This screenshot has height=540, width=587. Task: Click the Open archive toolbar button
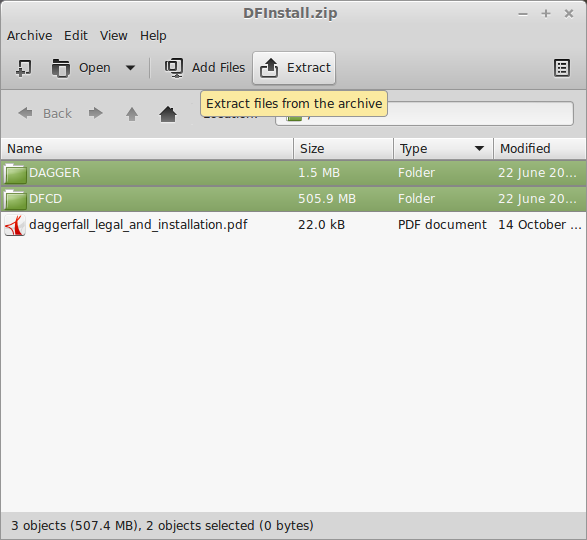click(x=81, y=68)
